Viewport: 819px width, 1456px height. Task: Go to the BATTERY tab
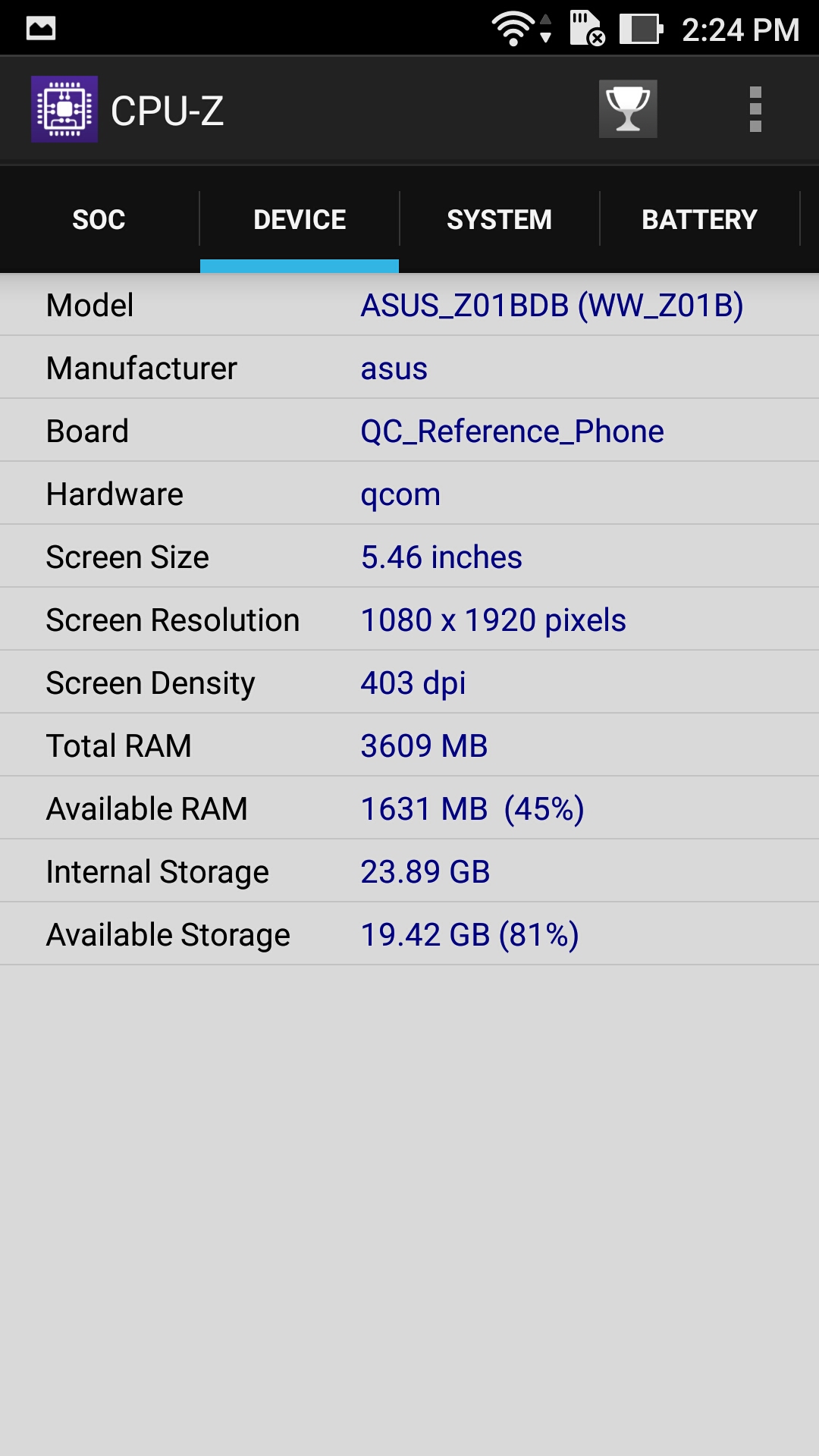click(x=699, y=220)
